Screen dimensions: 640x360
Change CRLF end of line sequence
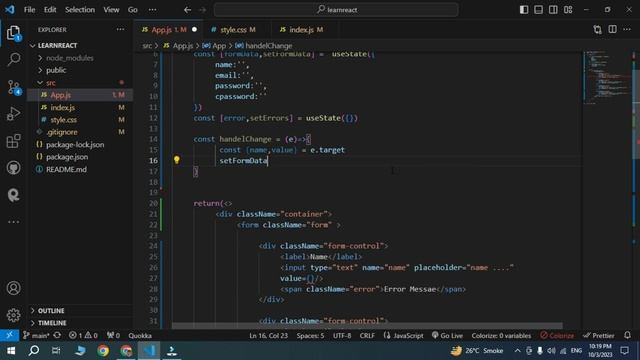point(367,336)
